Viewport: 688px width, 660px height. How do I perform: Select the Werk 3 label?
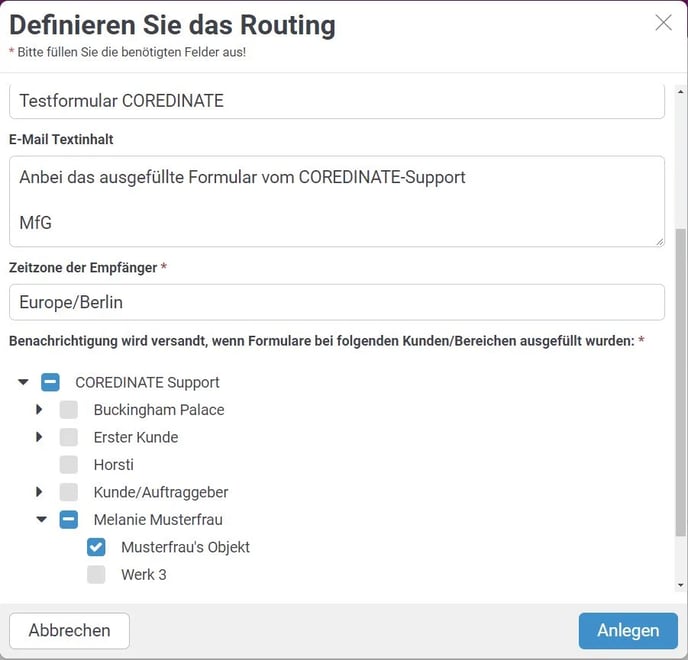pos(144,575)
